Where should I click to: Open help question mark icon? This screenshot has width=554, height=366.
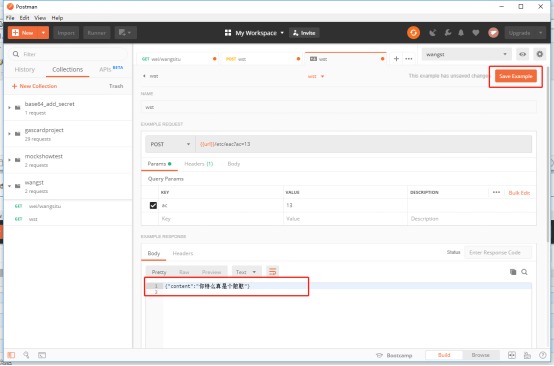pos(543,355)
